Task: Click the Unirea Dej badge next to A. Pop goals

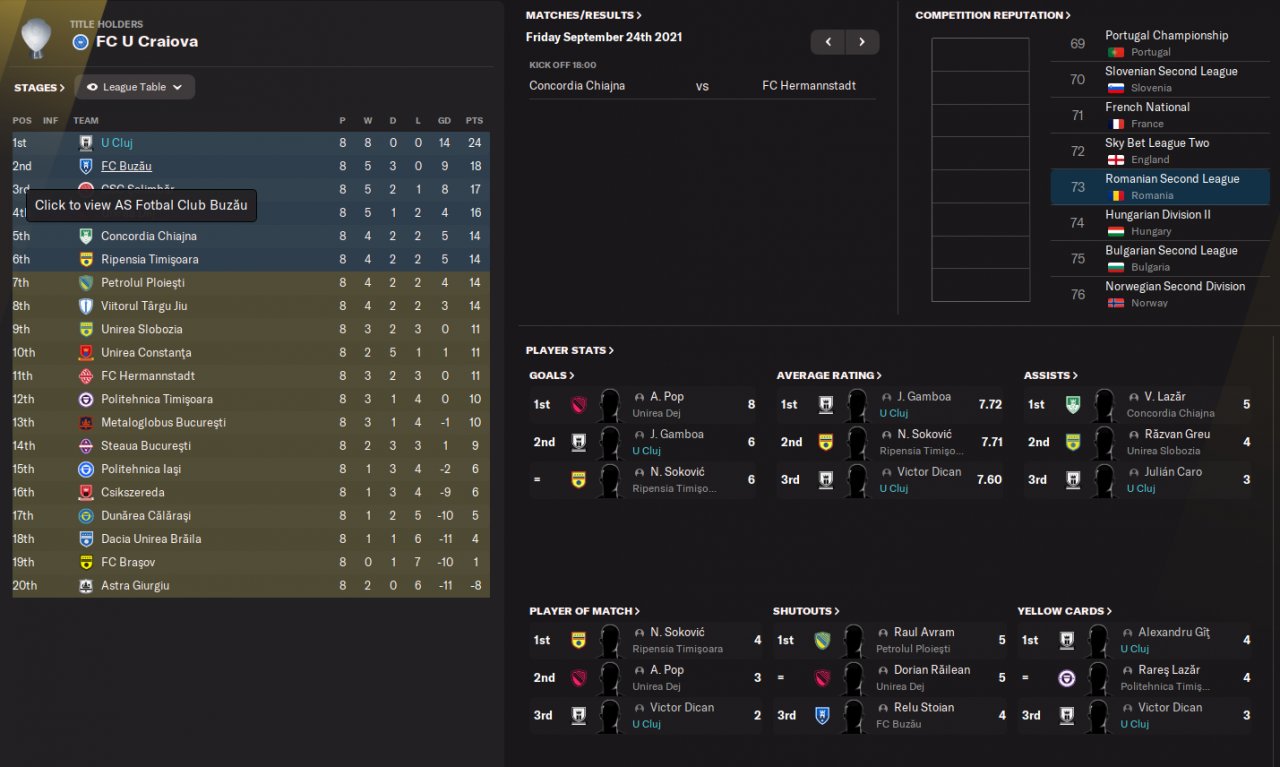Action: 577,405
